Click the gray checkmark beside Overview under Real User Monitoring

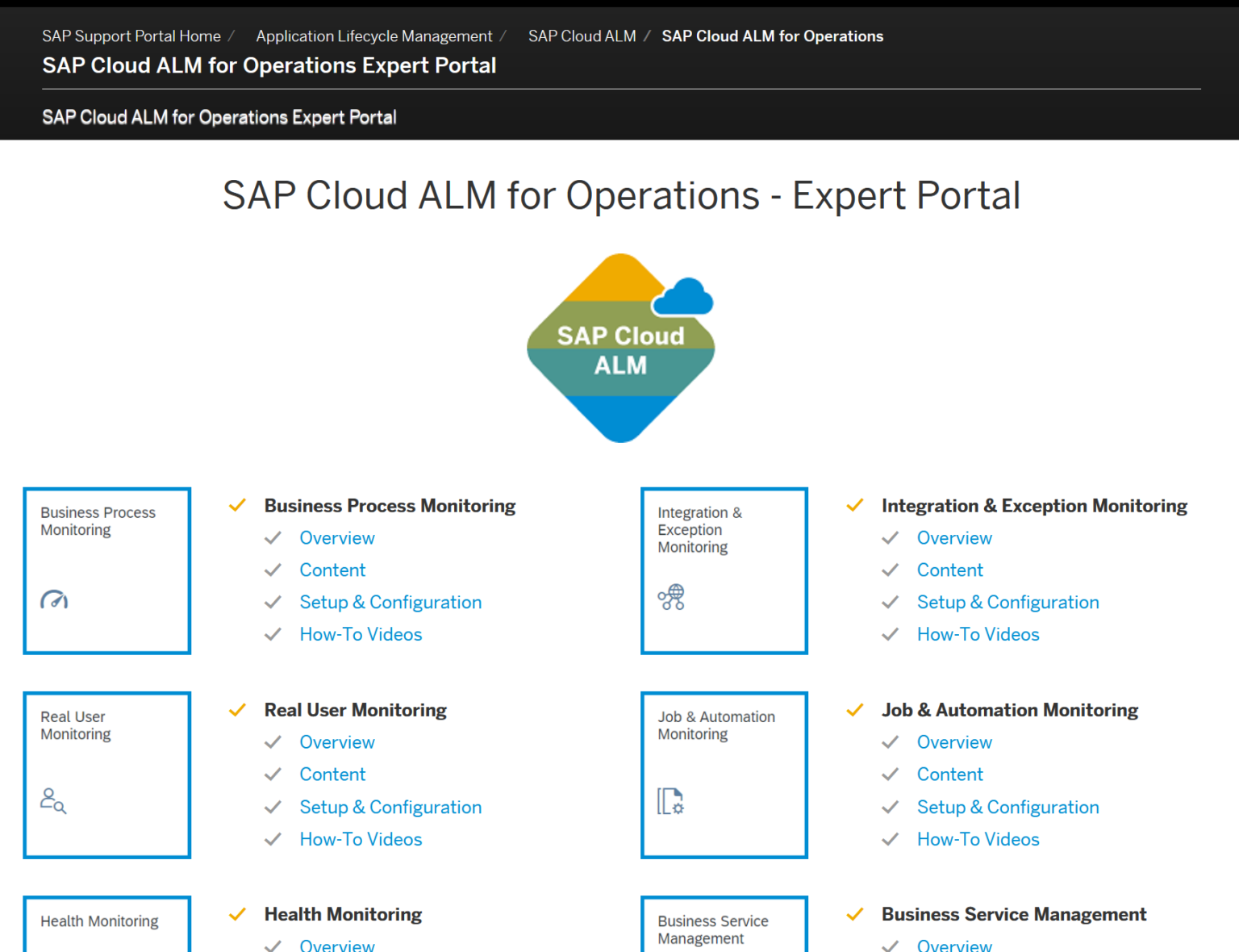[273, 742]
